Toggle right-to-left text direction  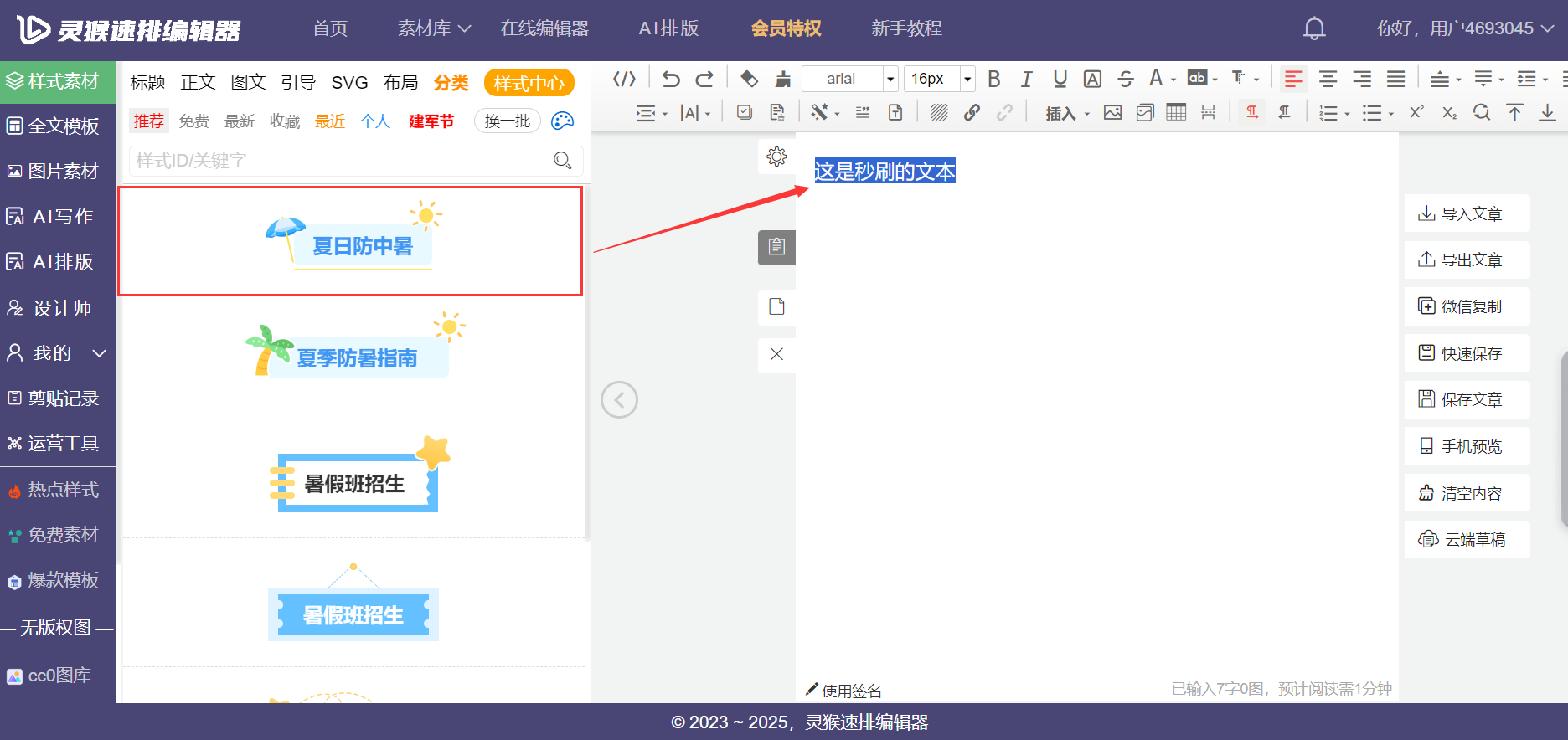click(x=1284, y=112)
